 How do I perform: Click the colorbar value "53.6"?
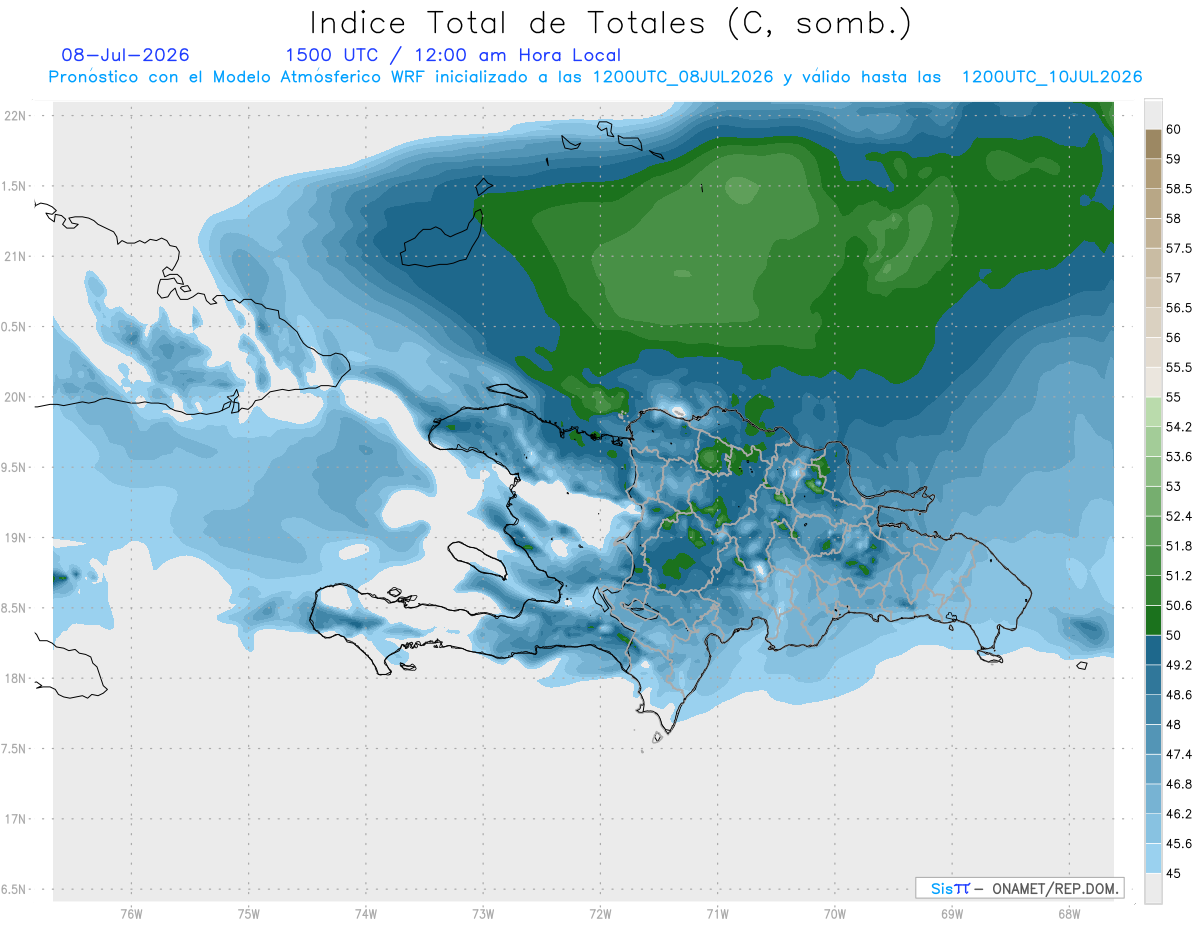click(1180, 457)
